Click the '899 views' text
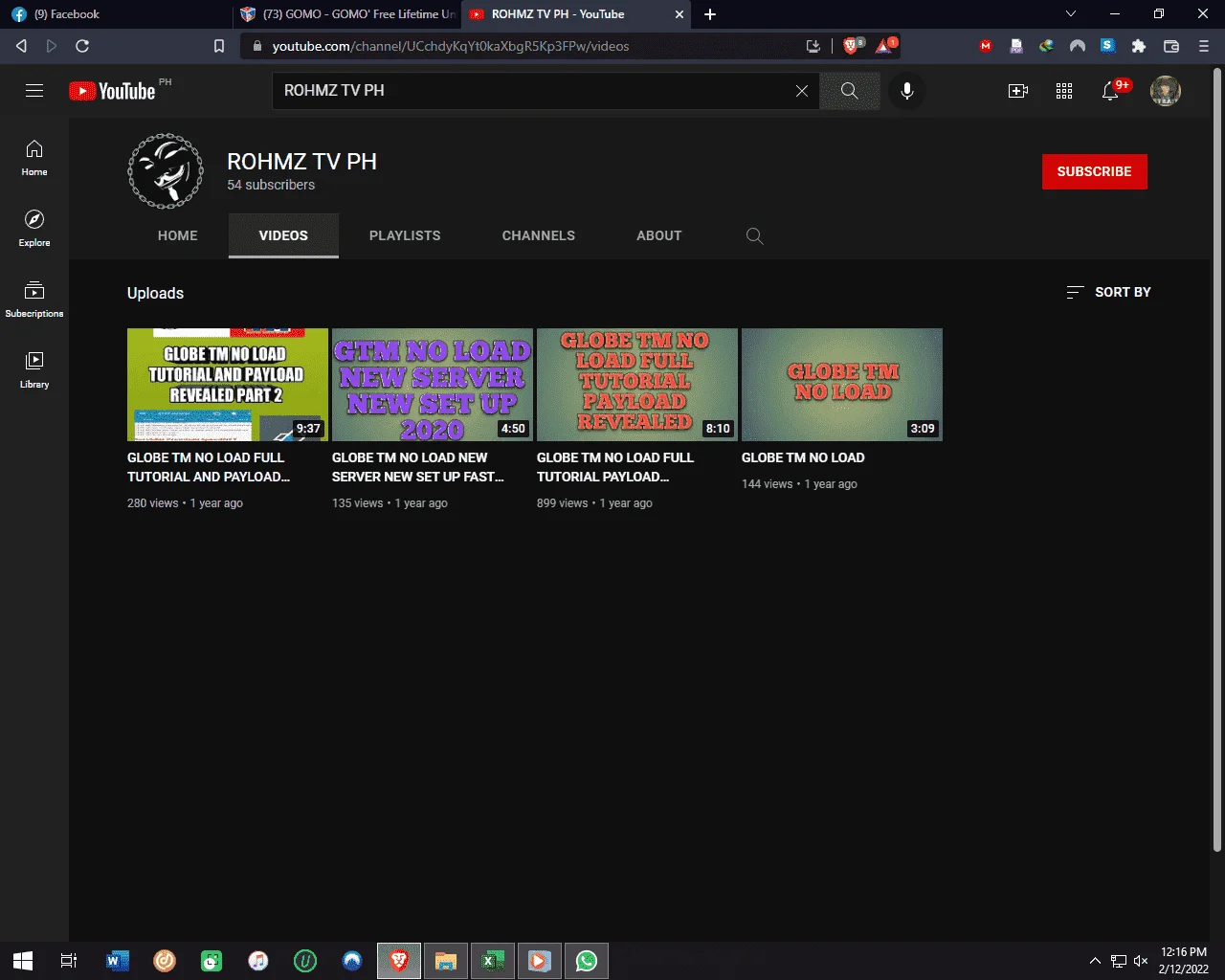Screen dimensions: 1225x980 click(x=563, y=503)
